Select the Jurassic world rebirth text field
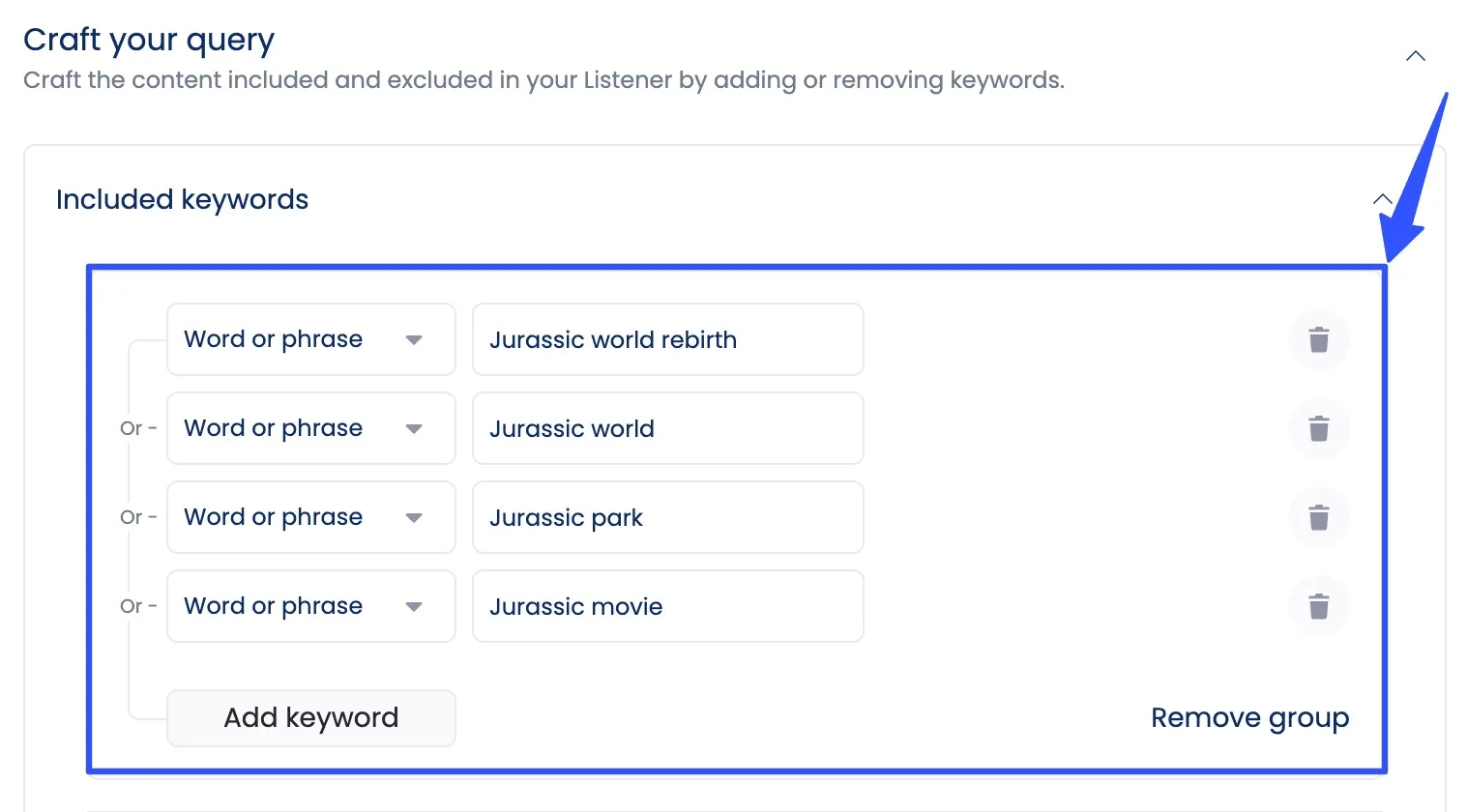The width and height of the screenshot is (1468, 812). (667, 339)
